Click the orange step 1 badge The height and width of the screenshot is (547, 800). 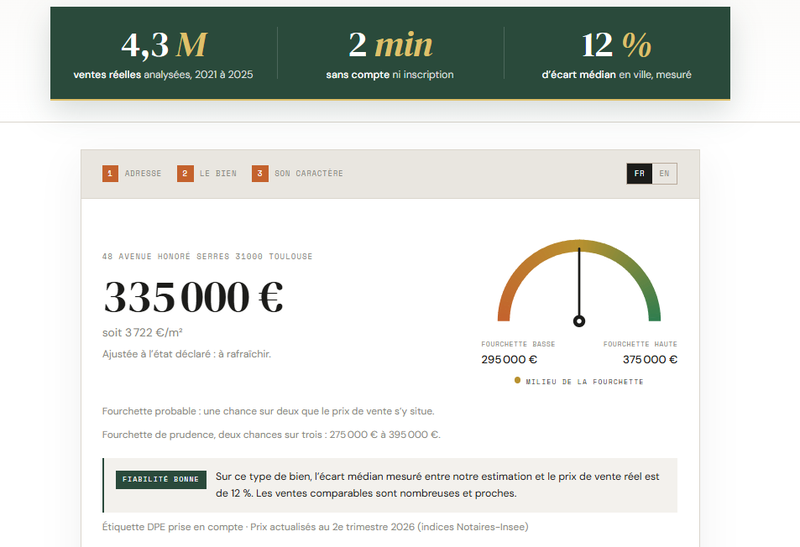pyautogui.click(x=110, y=173)
